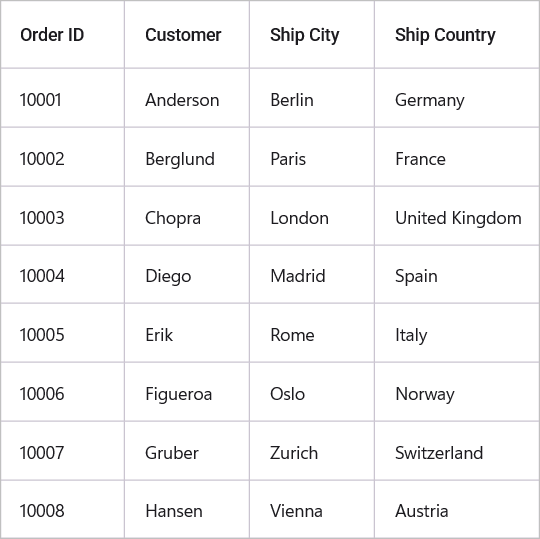Select the United Kingdom cell

[x=457, y=216]
